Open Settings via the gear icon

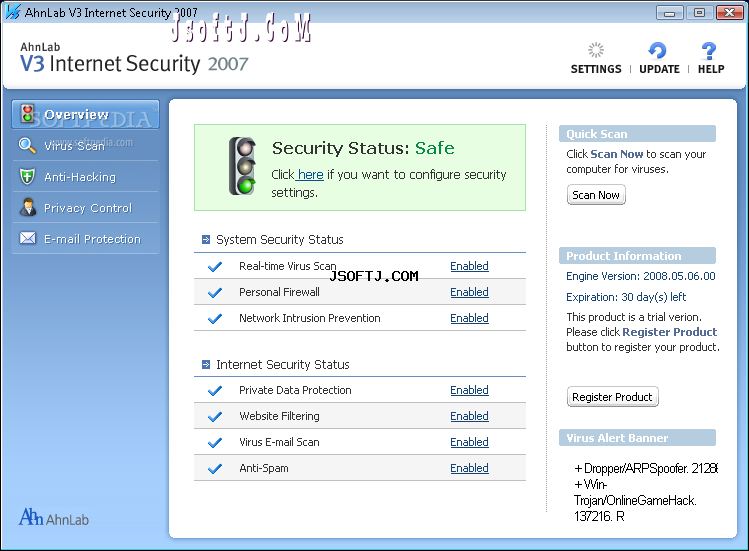coord(596,50)
